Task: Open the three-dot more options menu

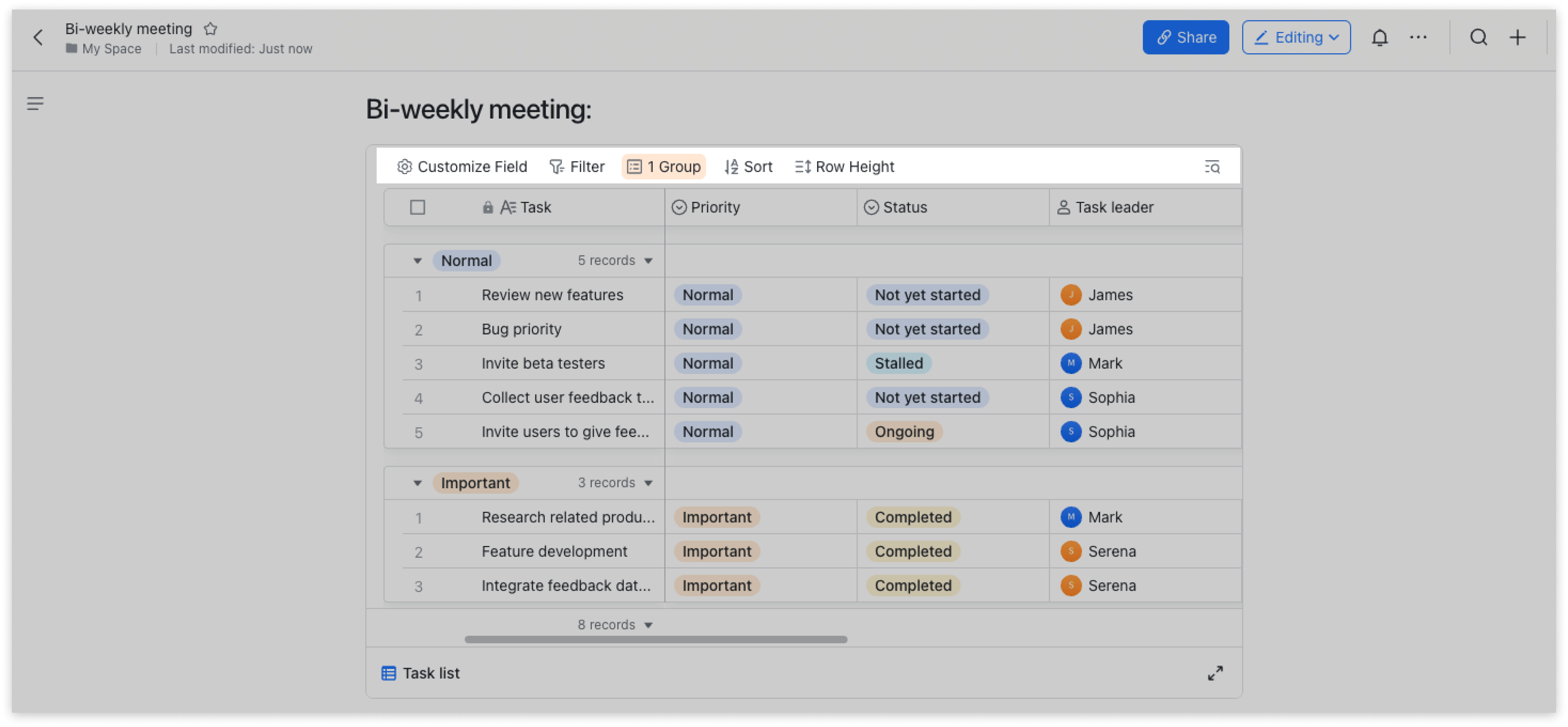Action: [1418, 38]
